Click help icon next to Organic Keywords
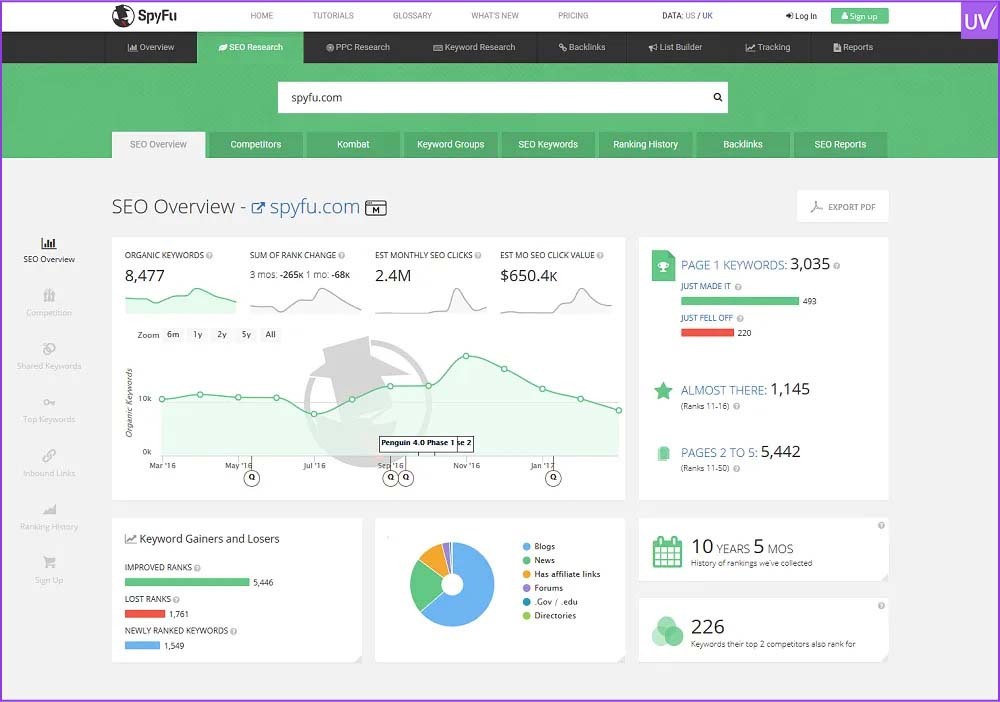This screenshot has width=1000, height=702. (210, 256)
